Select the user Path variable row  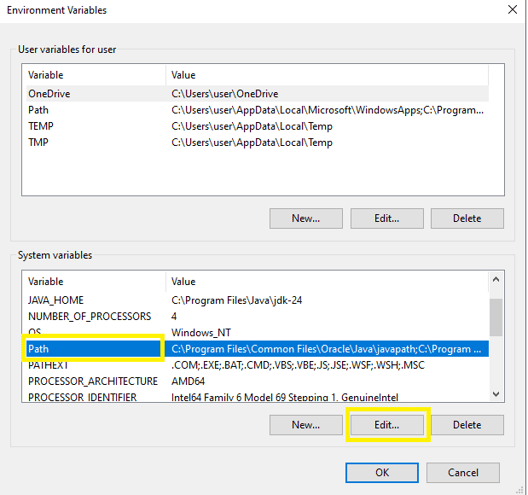[x=257, y=110]
